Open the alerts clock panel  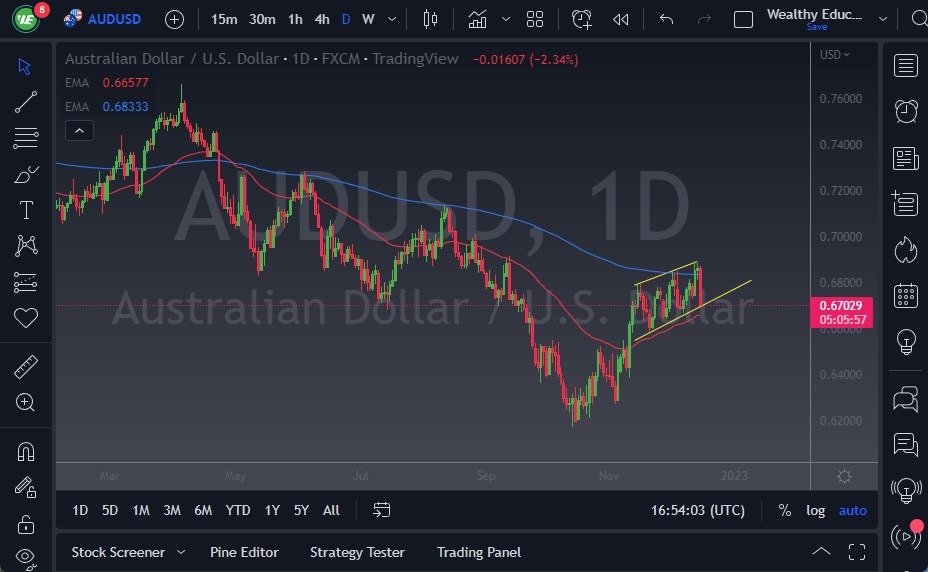tap(906, 111)
